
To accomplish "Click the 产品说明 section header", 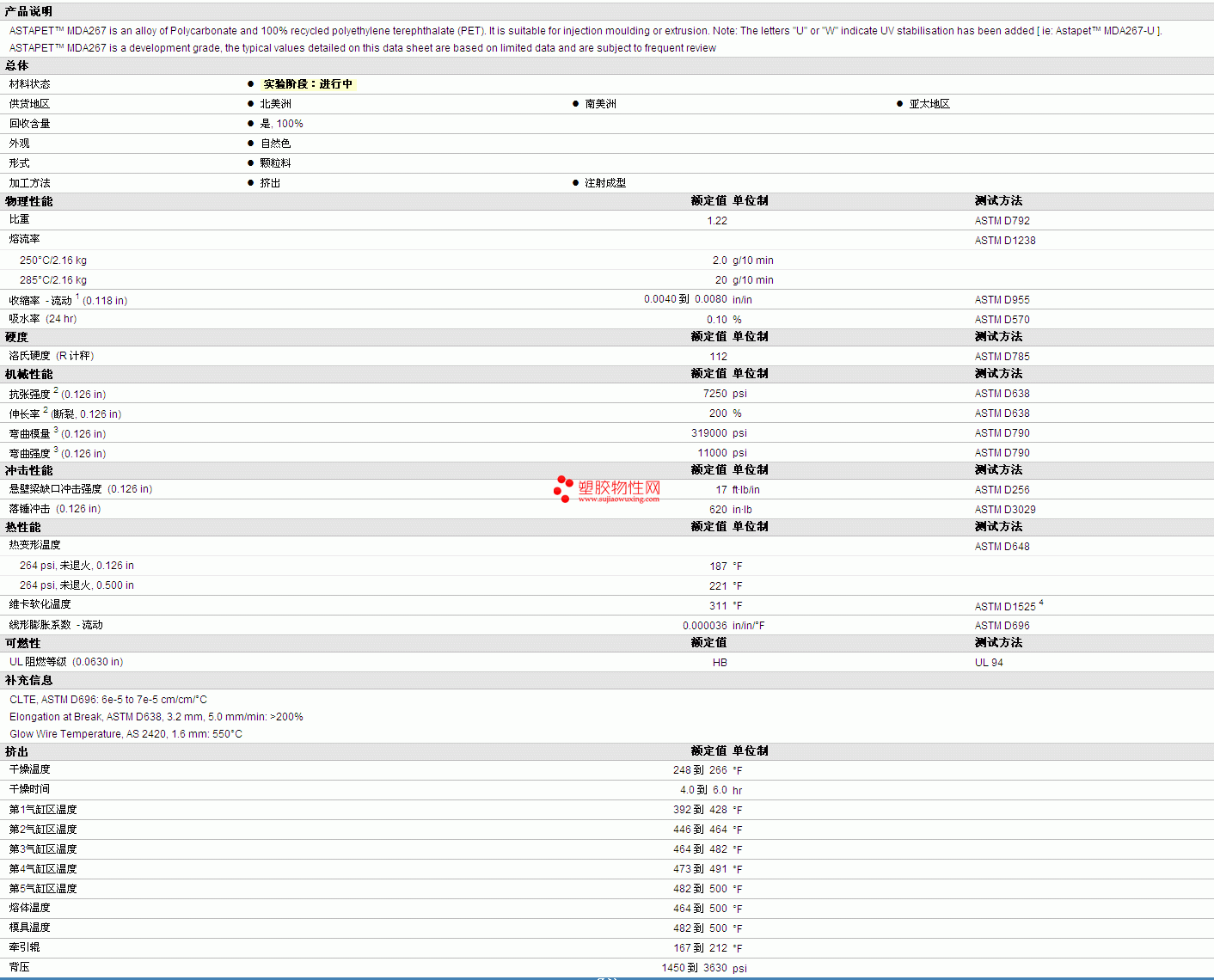I will (28, 11).
